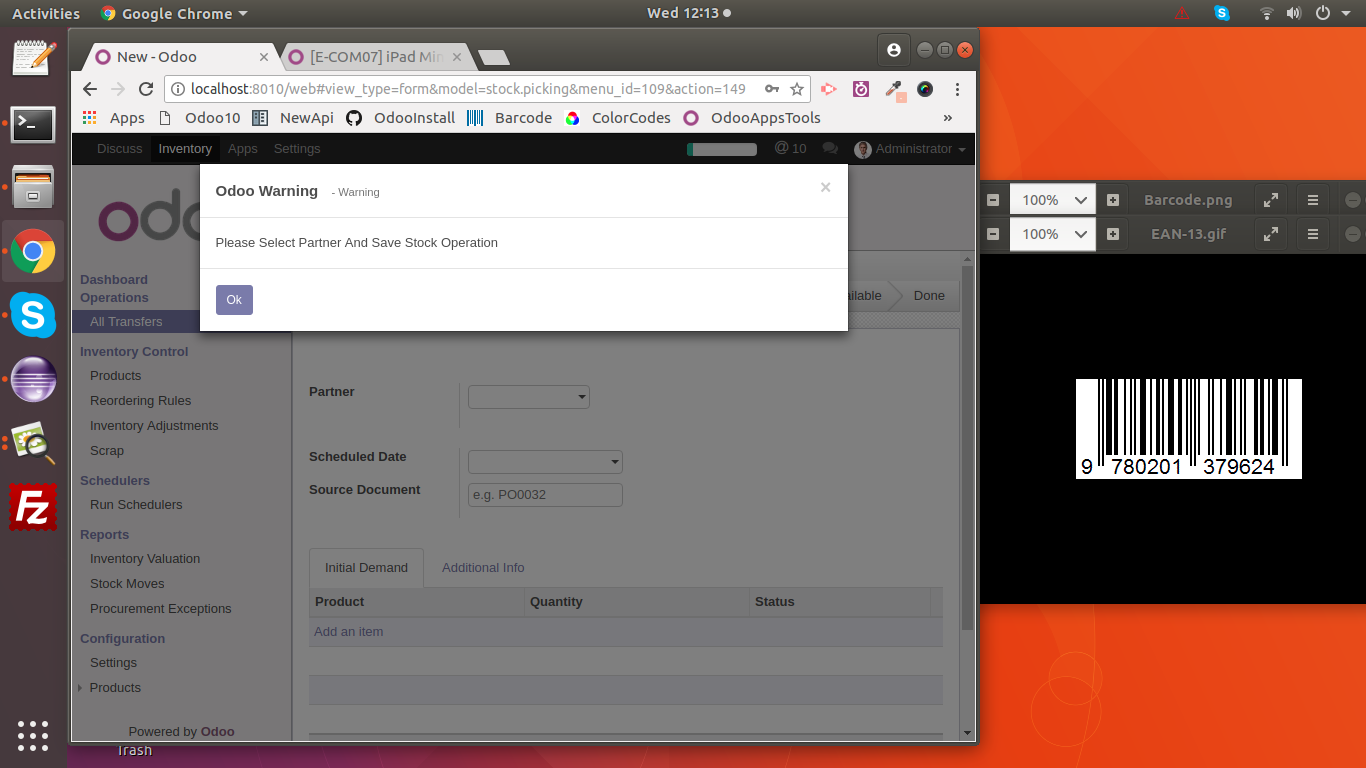Show applications grid in dock

point(33,736)
